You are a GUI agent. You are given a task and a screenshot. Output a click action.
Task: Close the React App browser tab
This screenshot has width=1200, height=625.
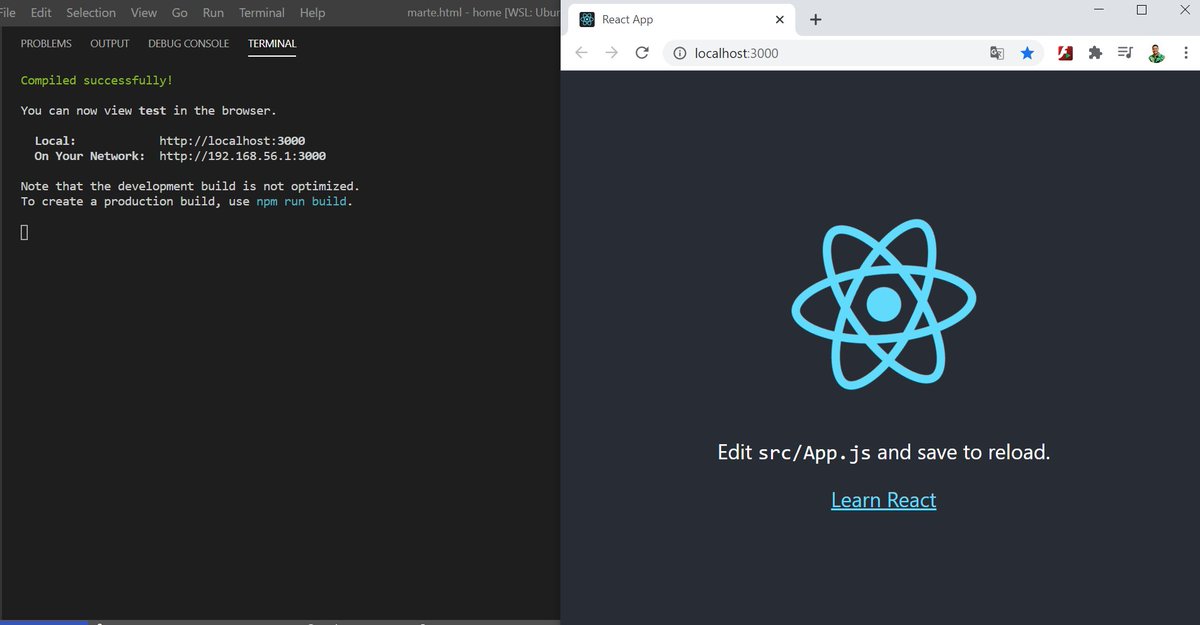(780, 20)
